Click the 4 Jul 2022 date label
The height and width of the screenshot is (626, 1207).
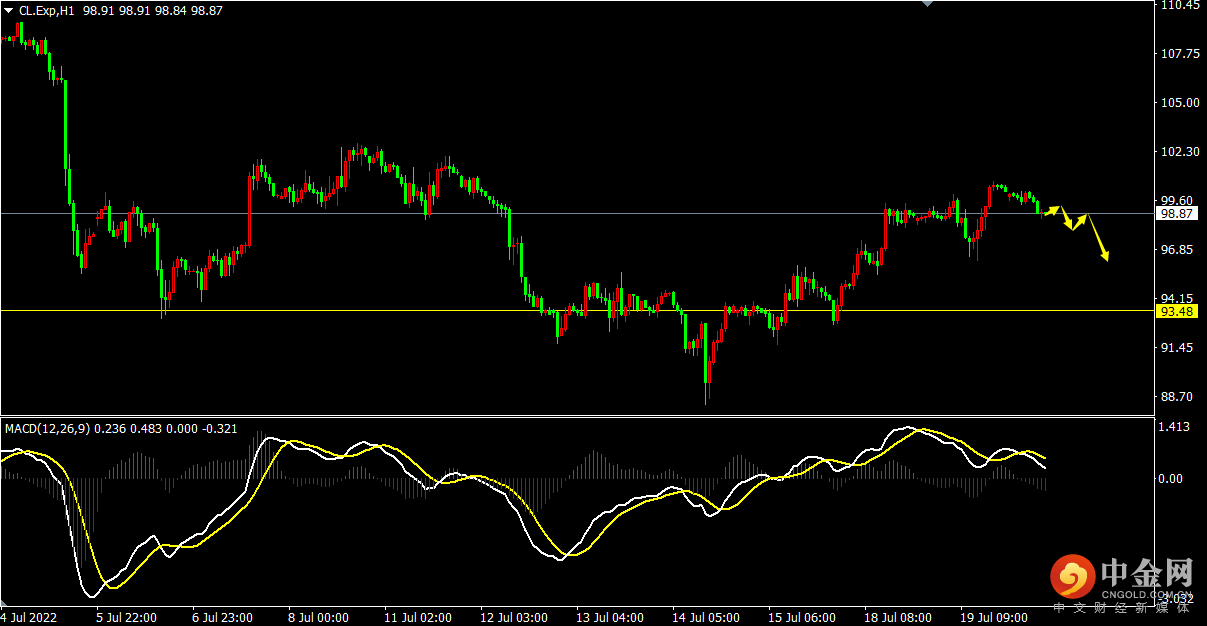coord(30,618)
